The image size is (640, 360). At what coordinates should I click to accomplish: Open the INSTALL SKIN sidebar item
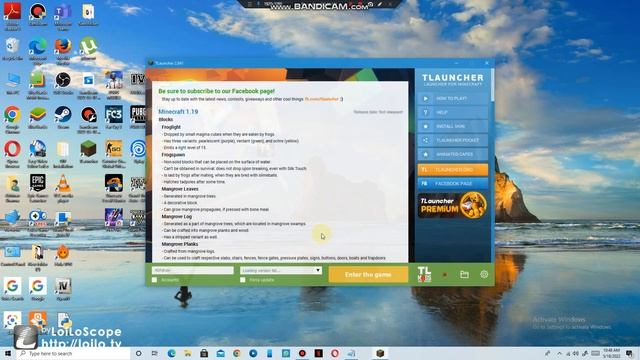click(x=453, y=126)
